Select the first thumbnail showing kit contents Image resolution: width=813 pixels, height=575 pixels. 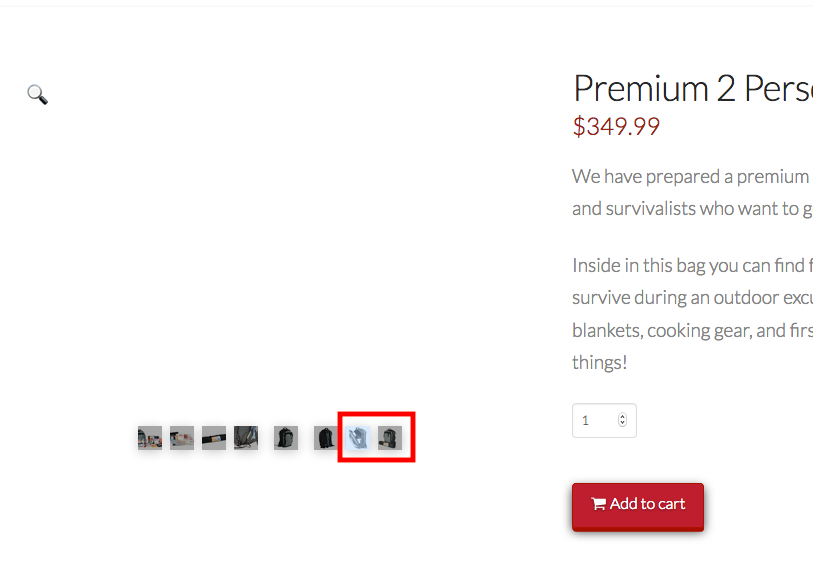coord(150,438)
